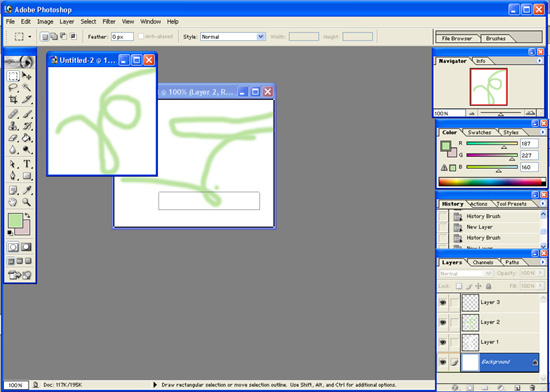Image resolution: width=550 pixels, height=392 pixels.
Task: Switch to the Info tab
Action: tap(481, 61)
